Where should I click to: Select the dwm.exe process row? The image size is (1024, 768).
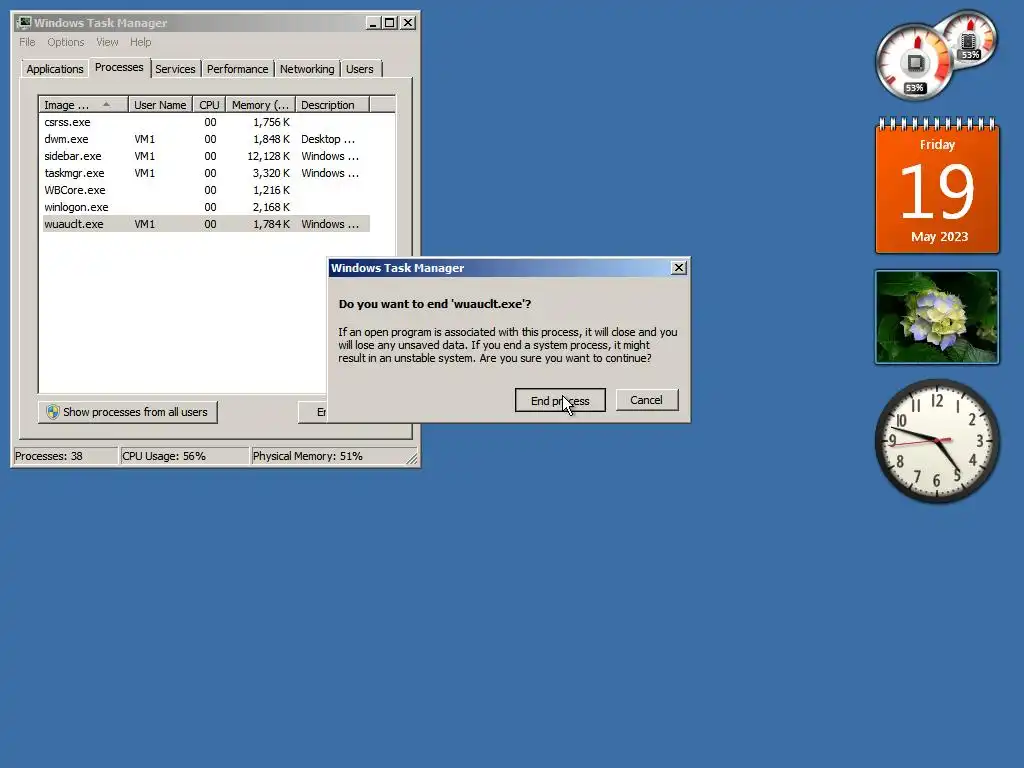[x=206, y=139]
